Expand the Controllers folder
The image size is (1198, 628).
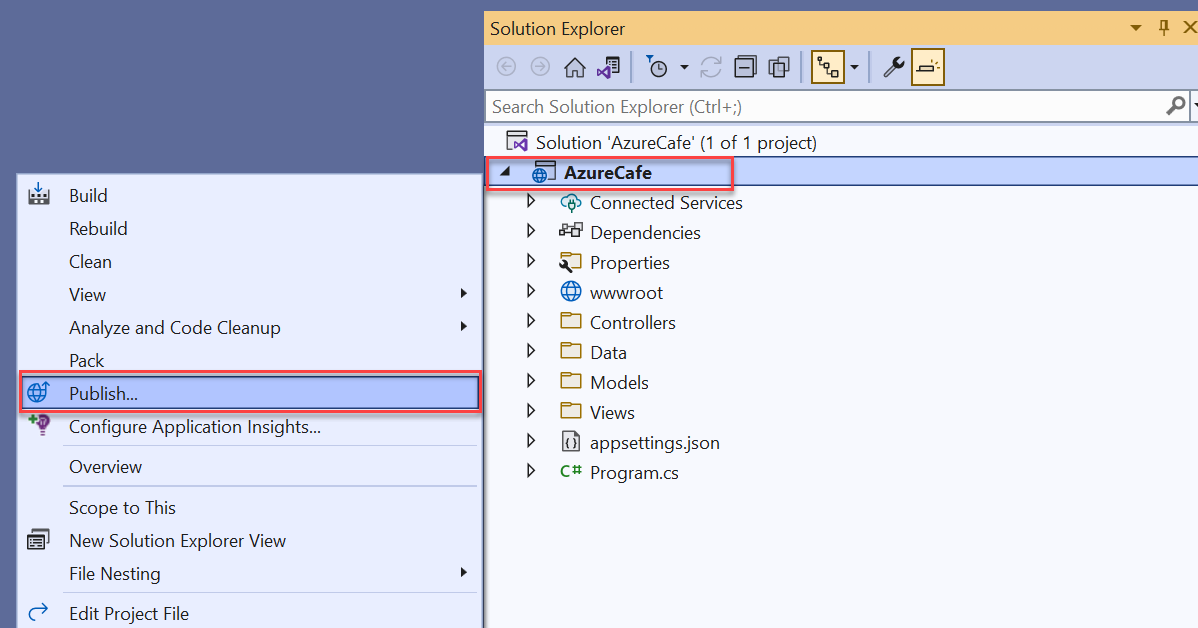[x=531, y=322]
